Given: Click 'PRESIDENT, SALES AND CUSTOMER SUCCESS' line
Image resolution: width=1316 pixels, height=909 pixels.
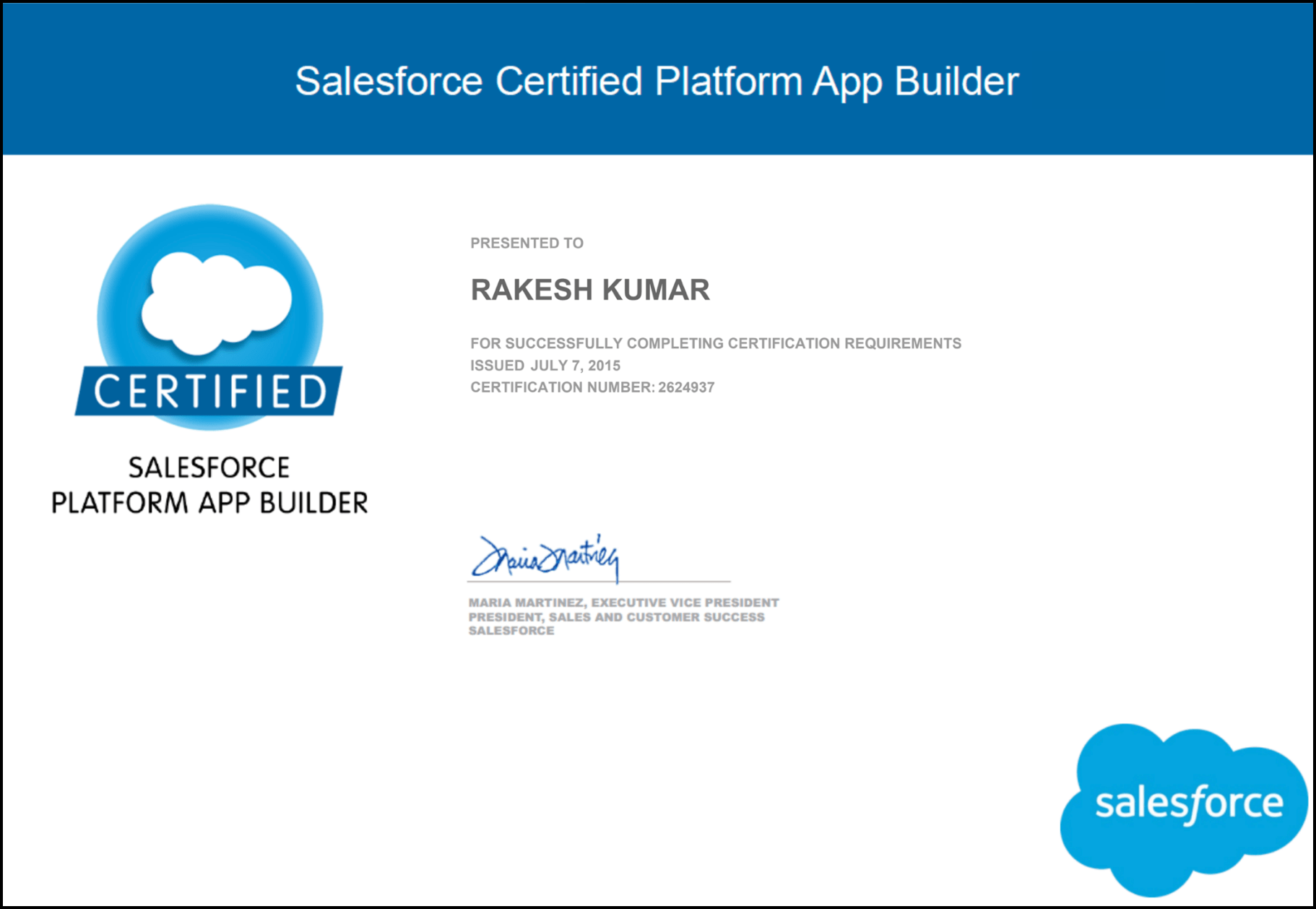Looking at the screenshot, I should pyautogui.click(x=616, y=617).
